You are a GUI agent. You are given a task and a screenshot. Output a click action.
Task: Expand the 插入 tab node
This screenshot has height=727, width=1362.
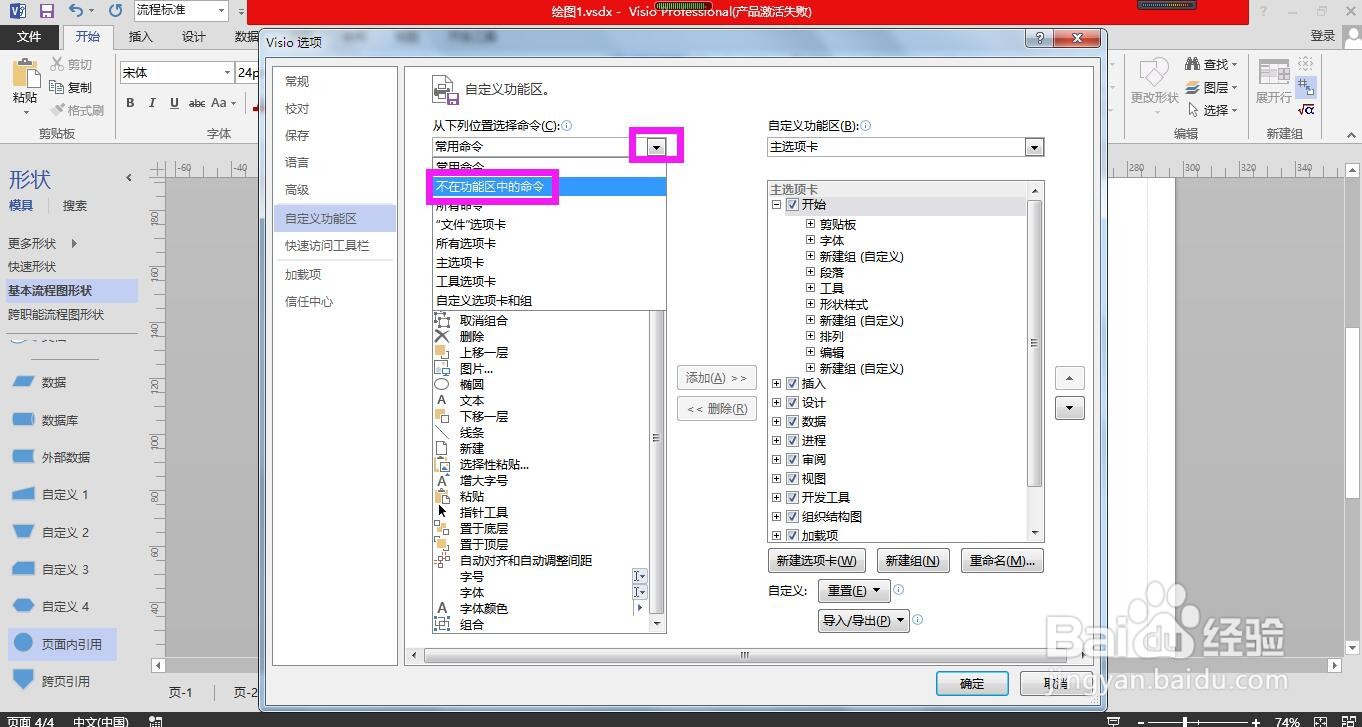pyautogui.click(x=776, y=383)
